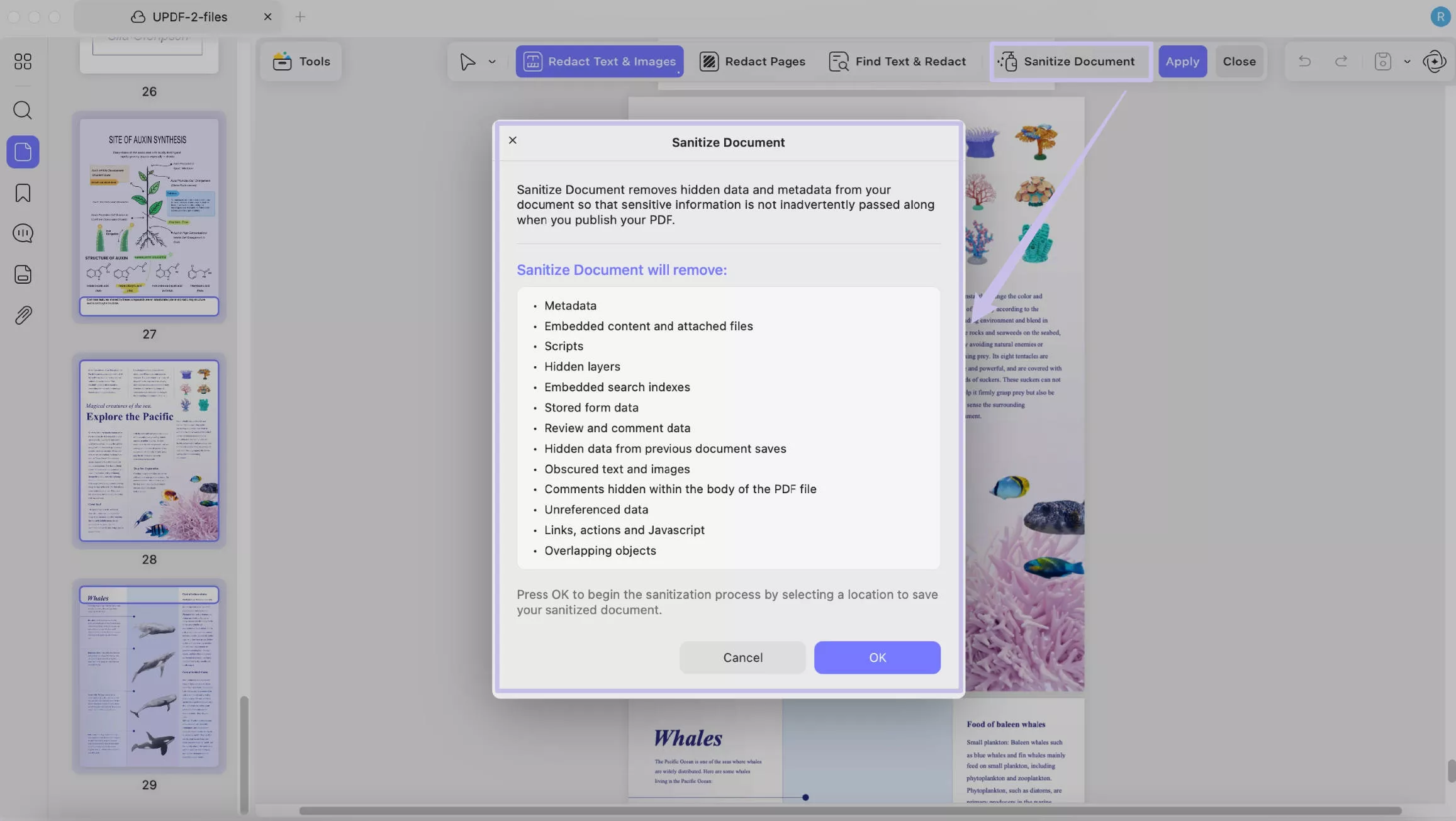
Task: Click the 'Whales' heading in document
Action: point(688,738)
